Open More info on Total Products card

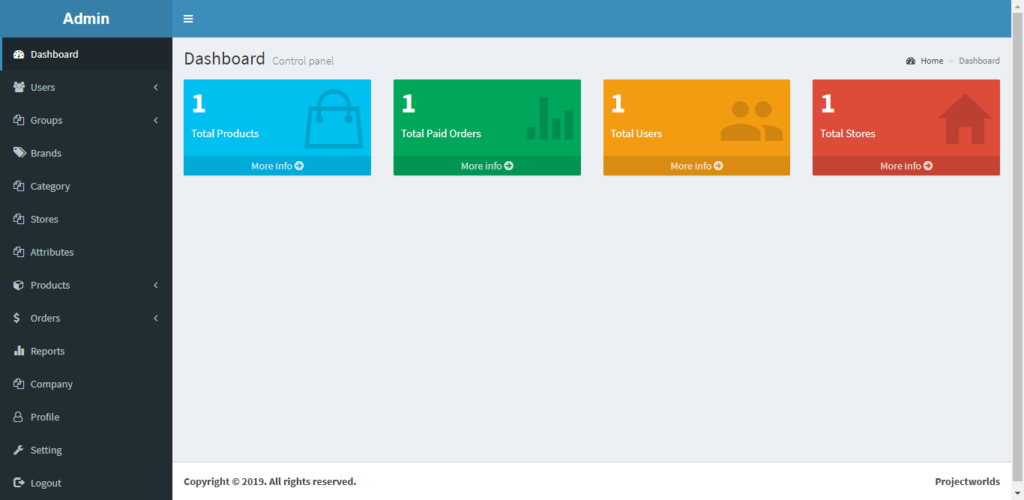(x=277, y=166)
